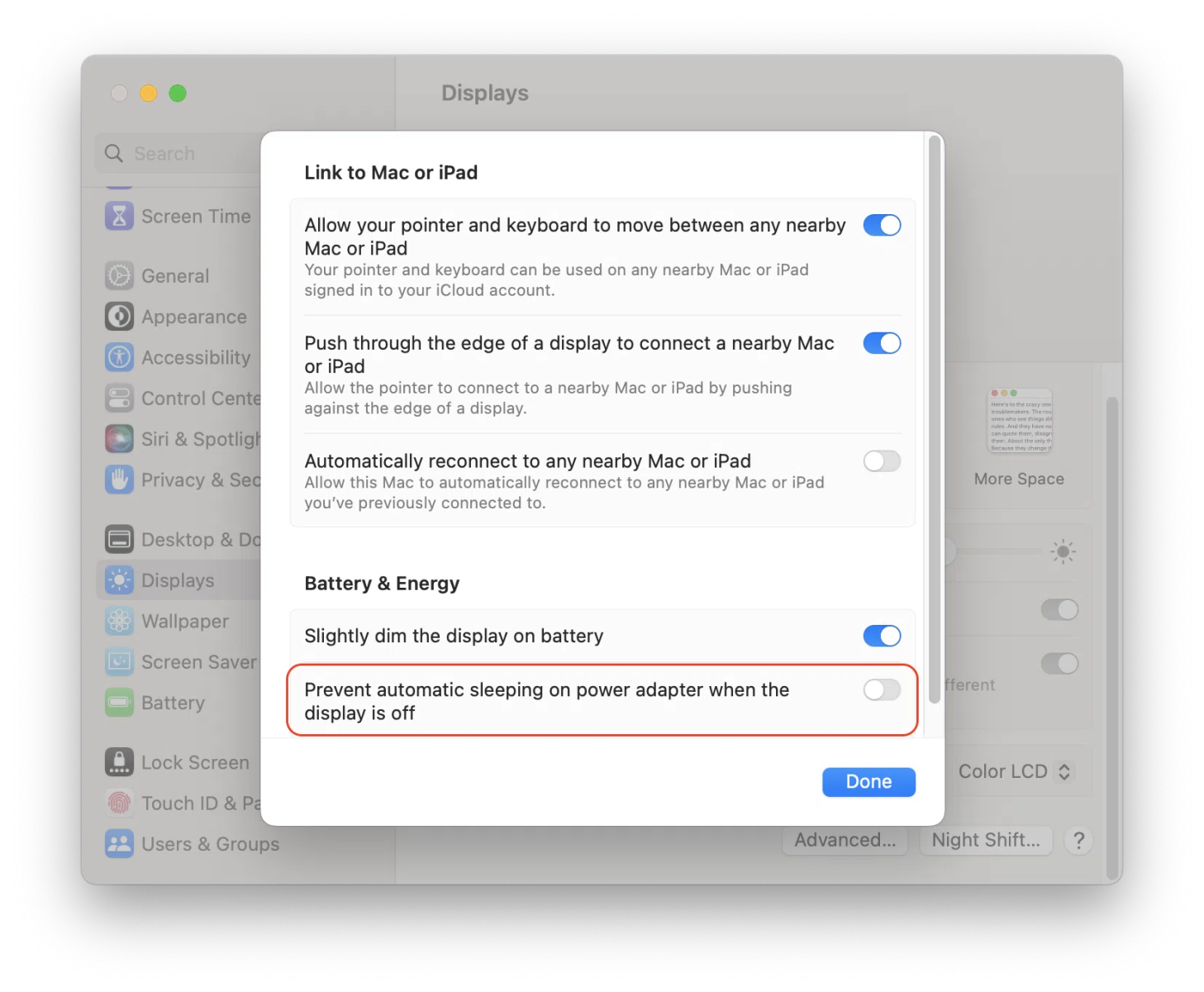The height and width of the screenshot is (992, 1204).
Task: Click the Desktop & Dock icon
Action: (x=119, y=539)
